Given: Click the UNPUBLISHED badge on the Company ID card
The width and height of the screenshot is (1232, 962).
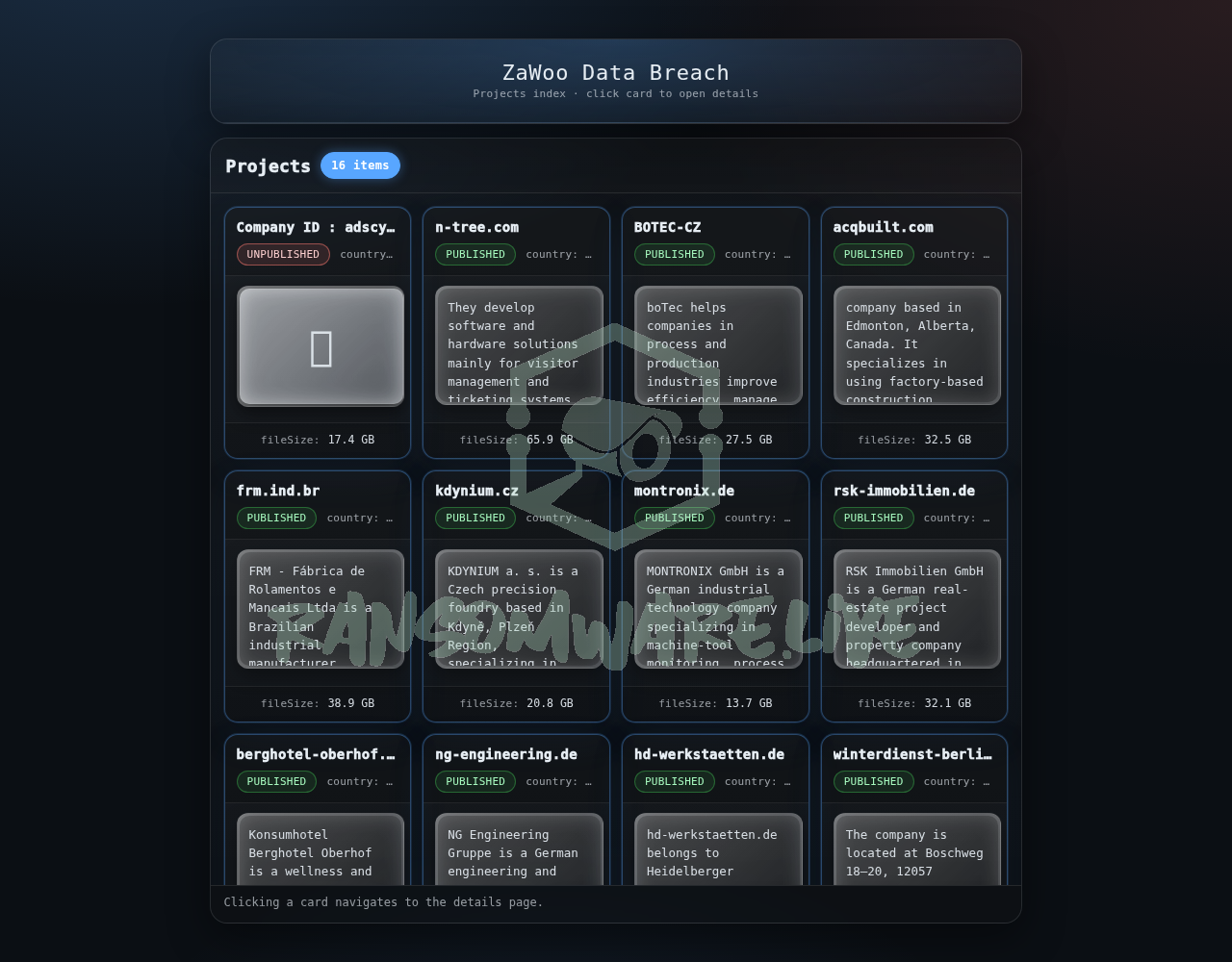Looking at the screenshot, I should (x=283, y=254).
